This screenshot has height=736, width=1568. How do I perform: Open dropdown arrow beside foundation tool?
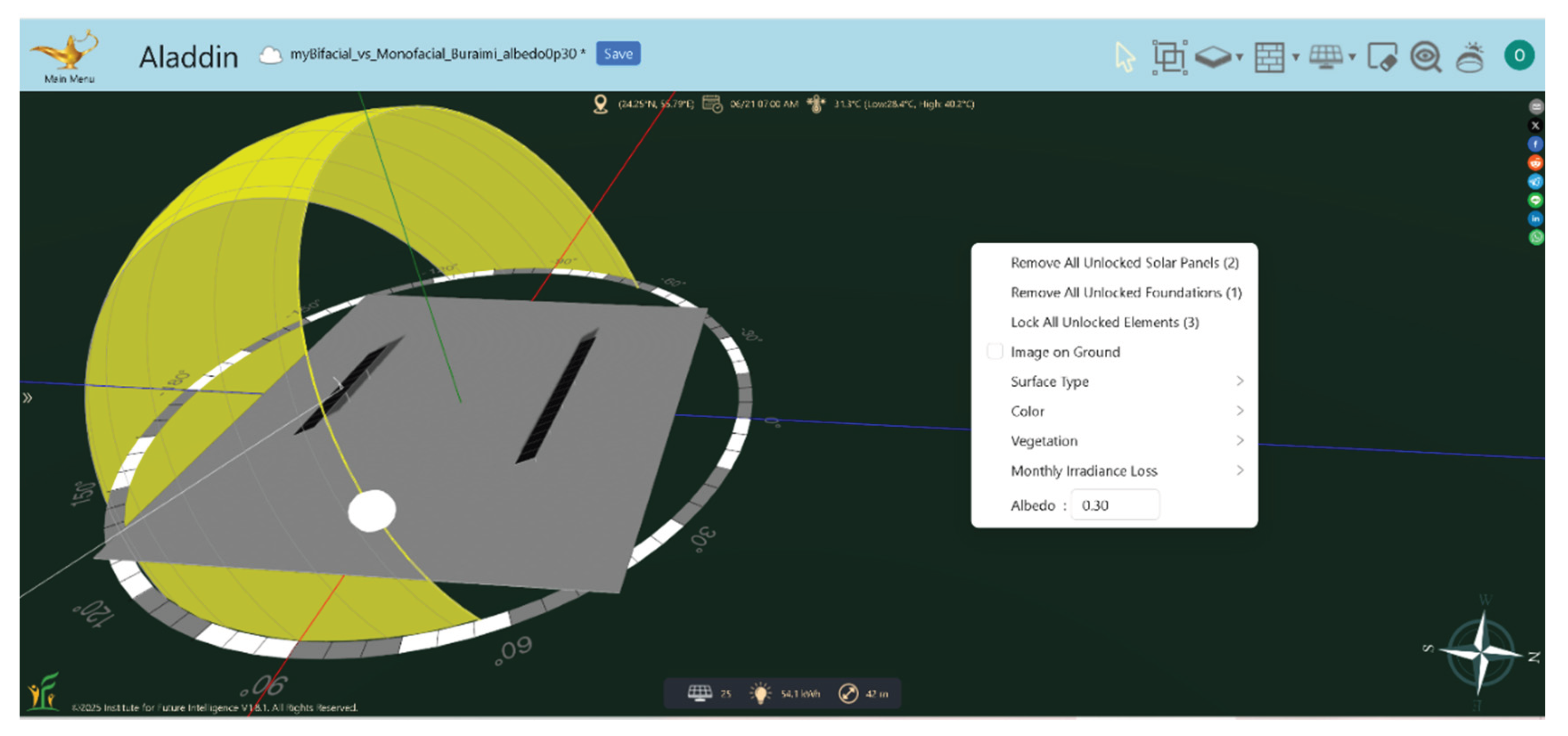(1239, 57)
